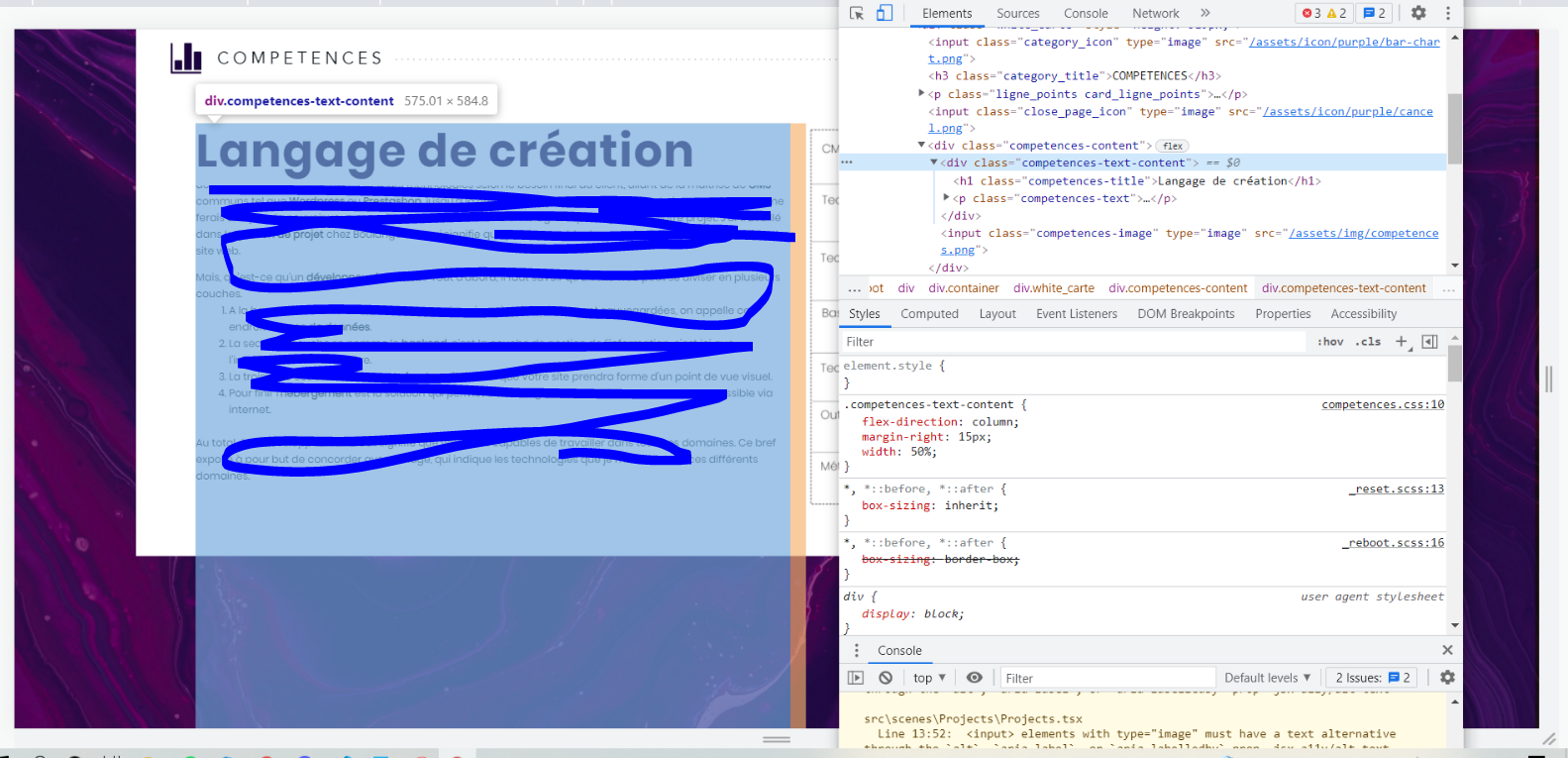Select the Console drawer tab

(x=899, y=651)
